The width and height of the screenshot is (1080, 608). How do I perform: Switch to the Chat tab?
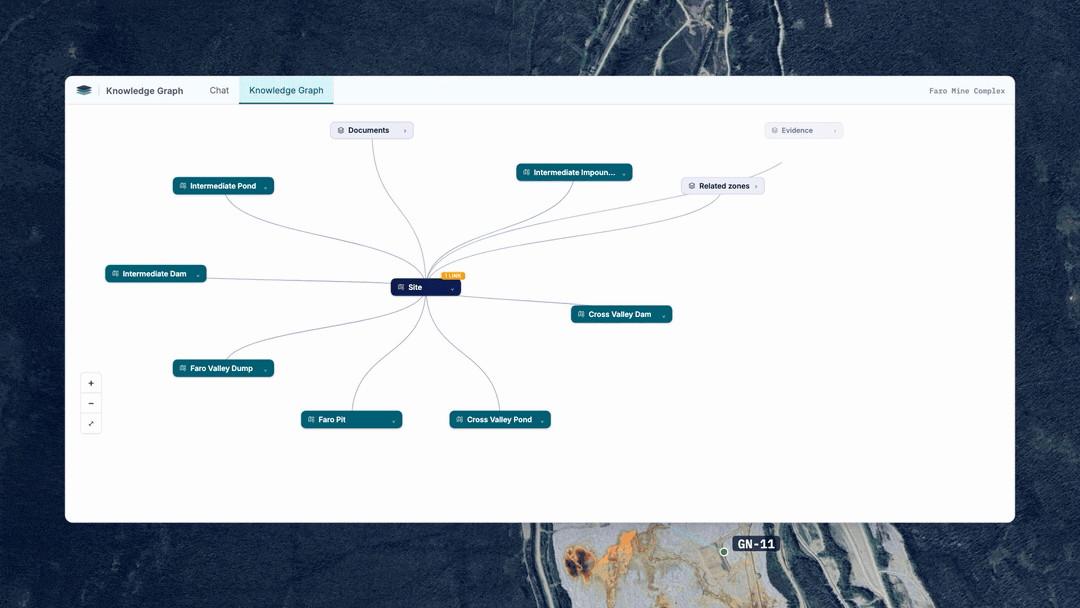pyautogui.click(x=219, y=90)
